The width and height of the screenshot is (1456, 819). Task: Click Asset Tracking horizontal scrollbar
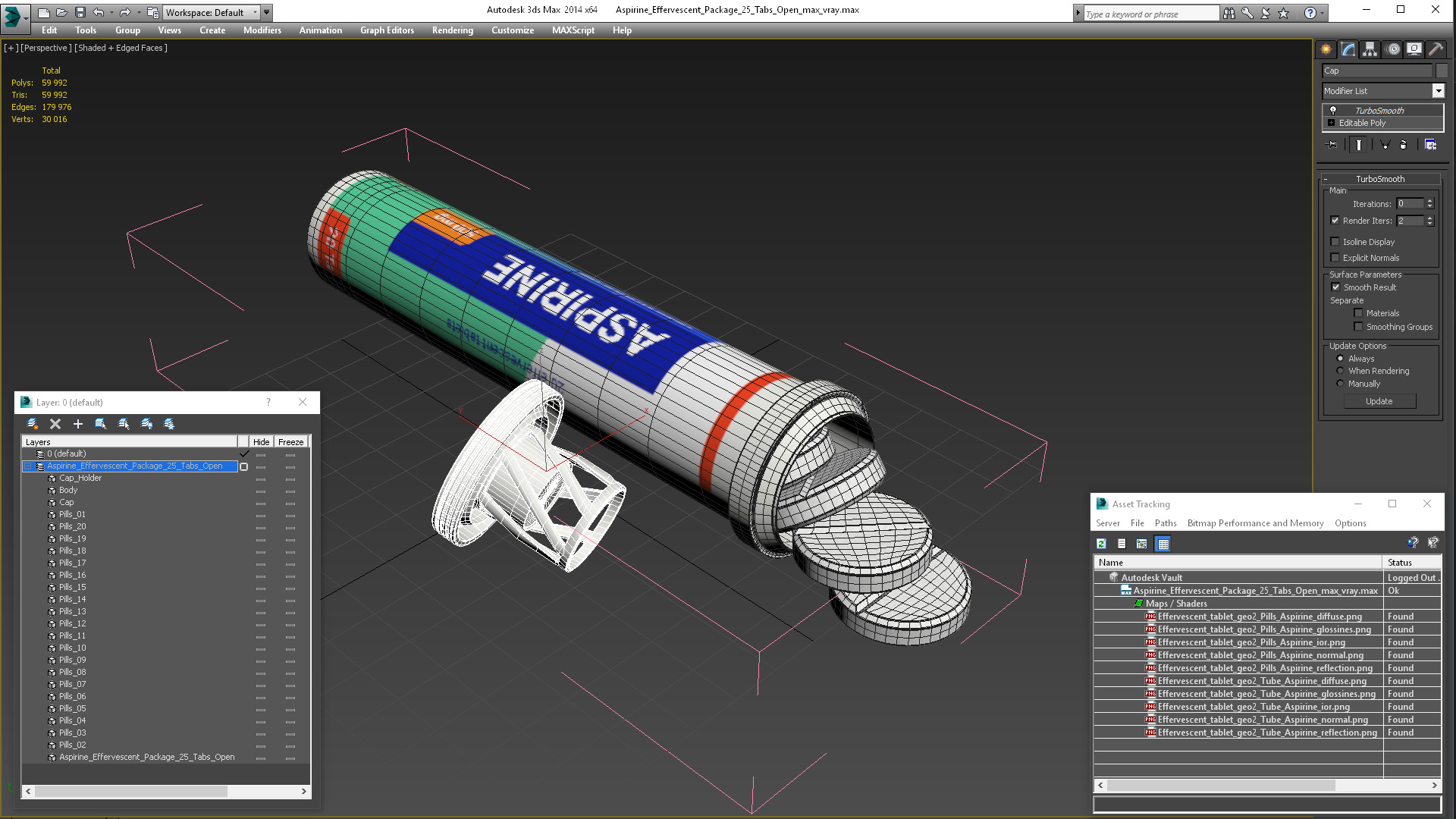point(1267,786)
